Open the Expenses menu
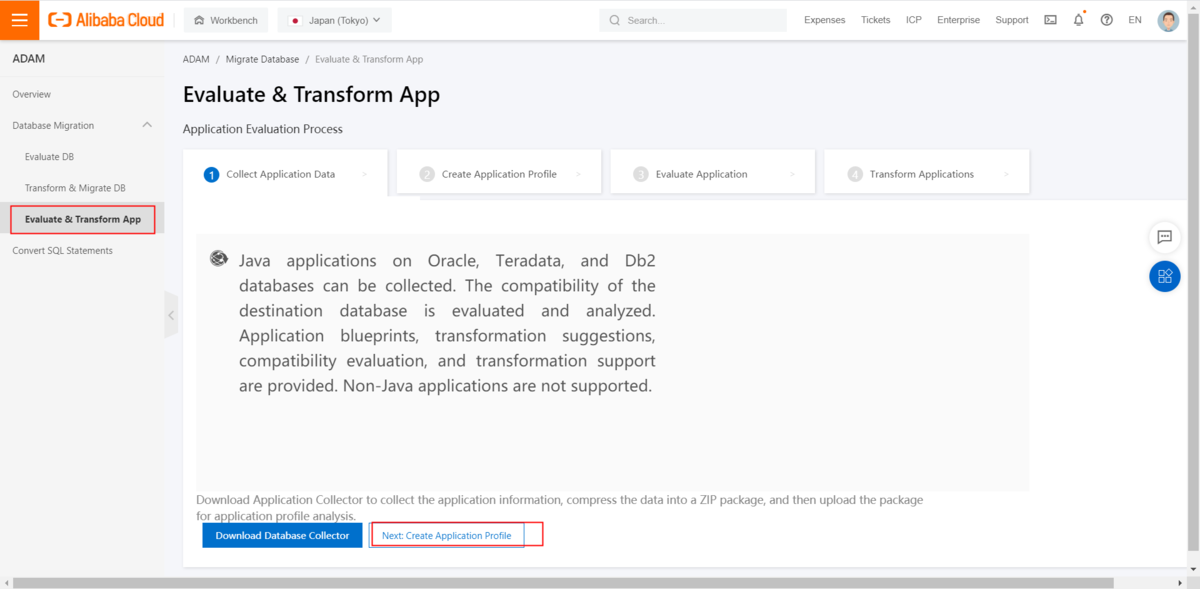This screenshot has height=589, width=1200. 824,20
